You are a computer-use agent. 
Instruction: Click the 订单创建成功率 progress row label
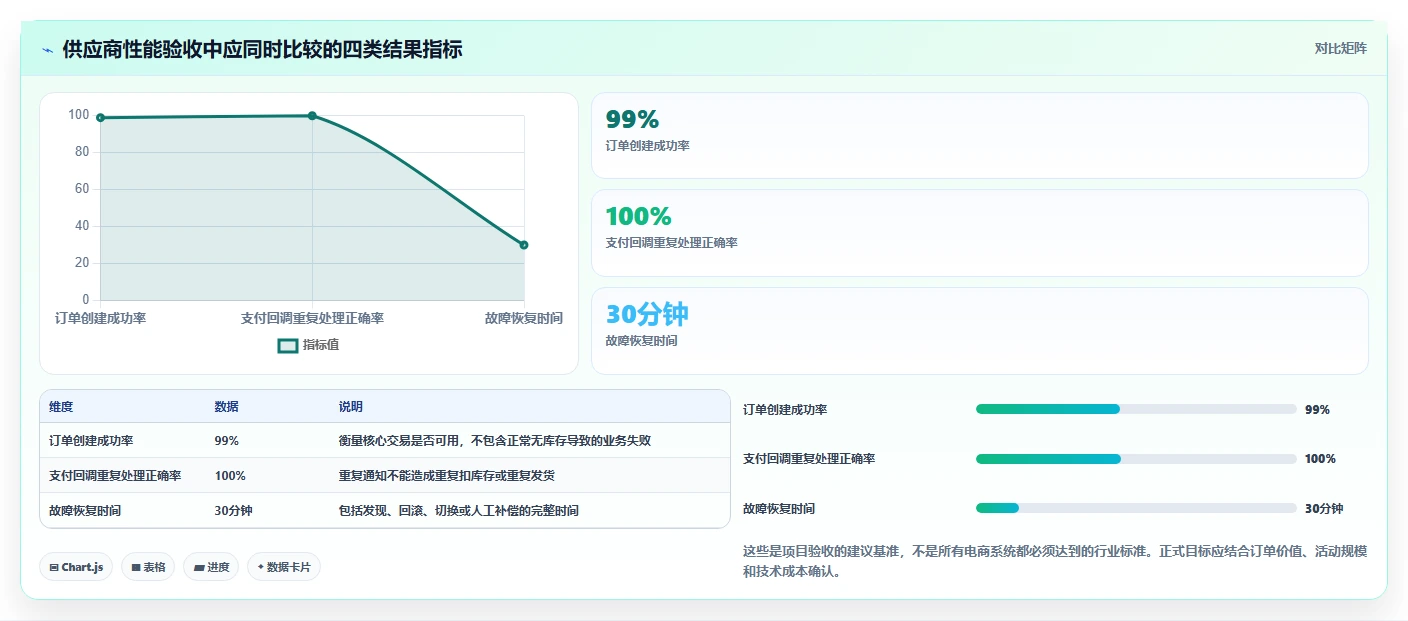pyautogui.click(x=785, y=410)
